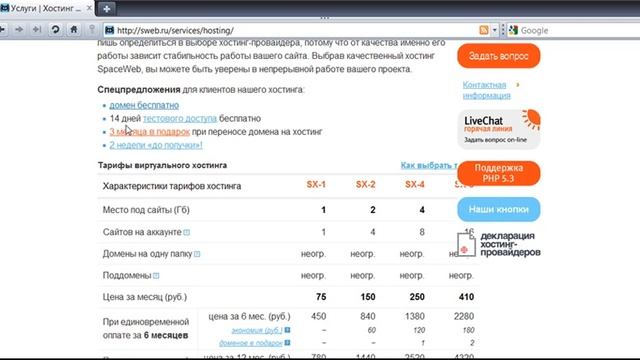Click six-month price 1380

(x=414, y=316)
